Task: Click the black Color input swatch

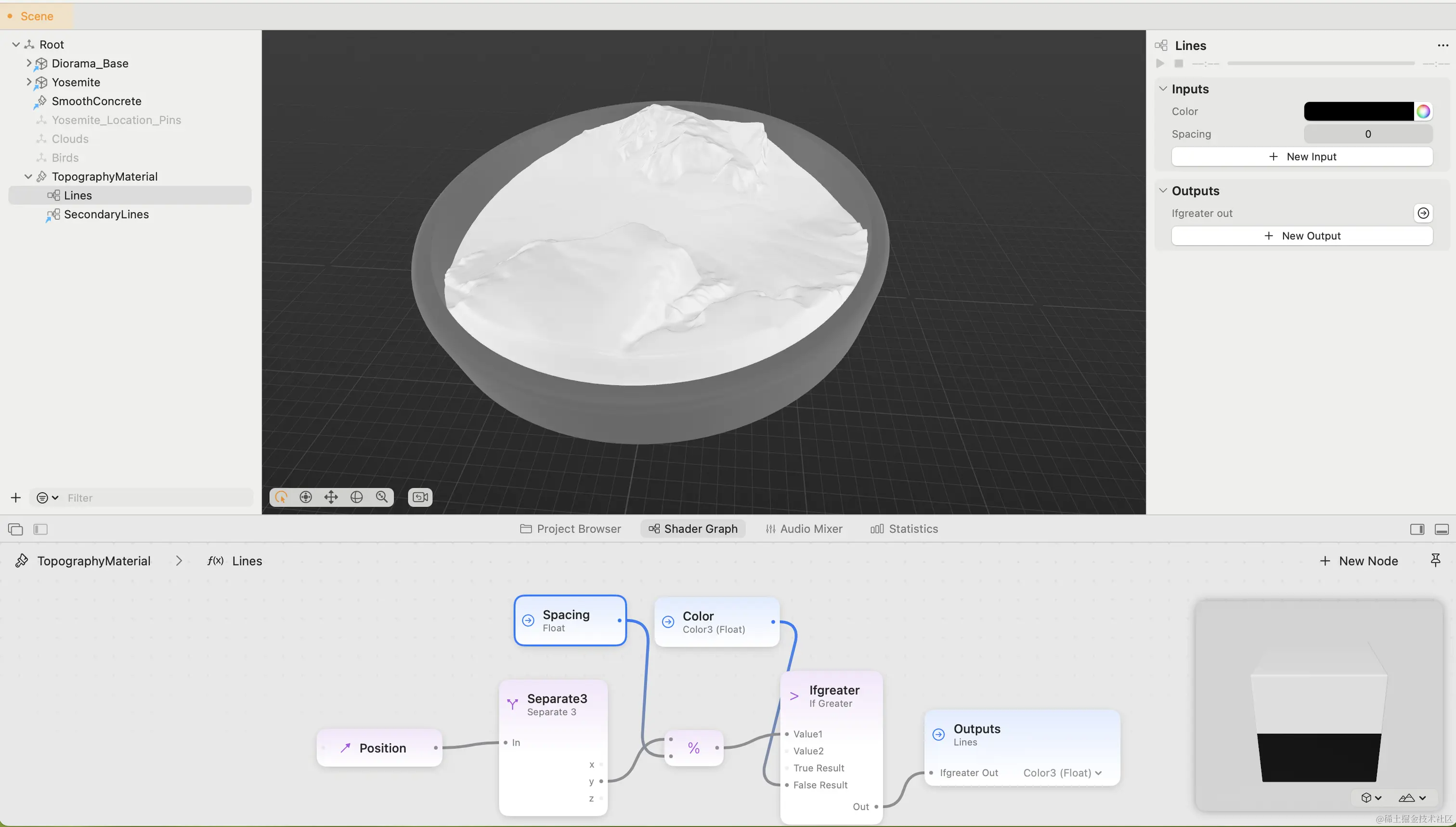Action: (x=1358, y=111)
